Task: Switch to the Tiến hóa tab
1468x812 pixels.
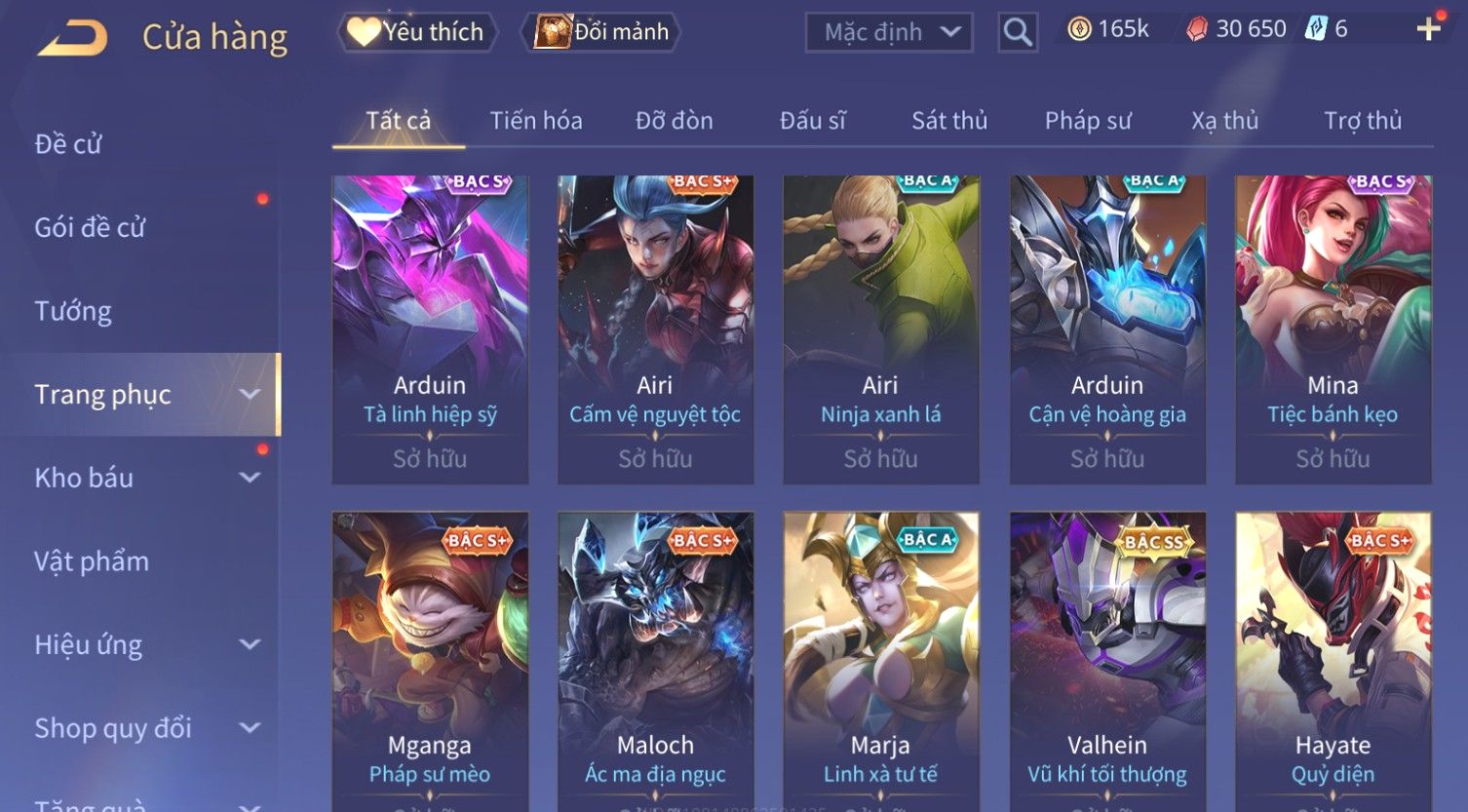Action: [536, 121]
